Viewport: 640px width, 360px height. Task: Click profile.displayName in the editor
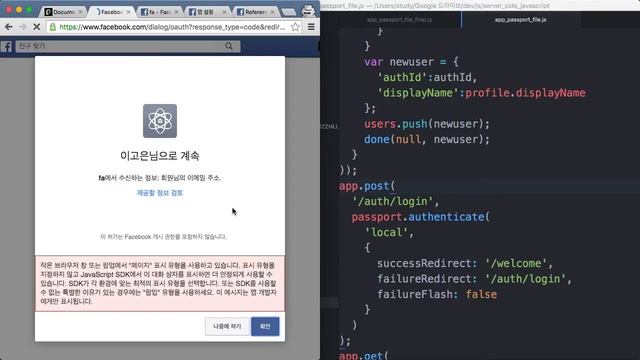click(525, 93)
